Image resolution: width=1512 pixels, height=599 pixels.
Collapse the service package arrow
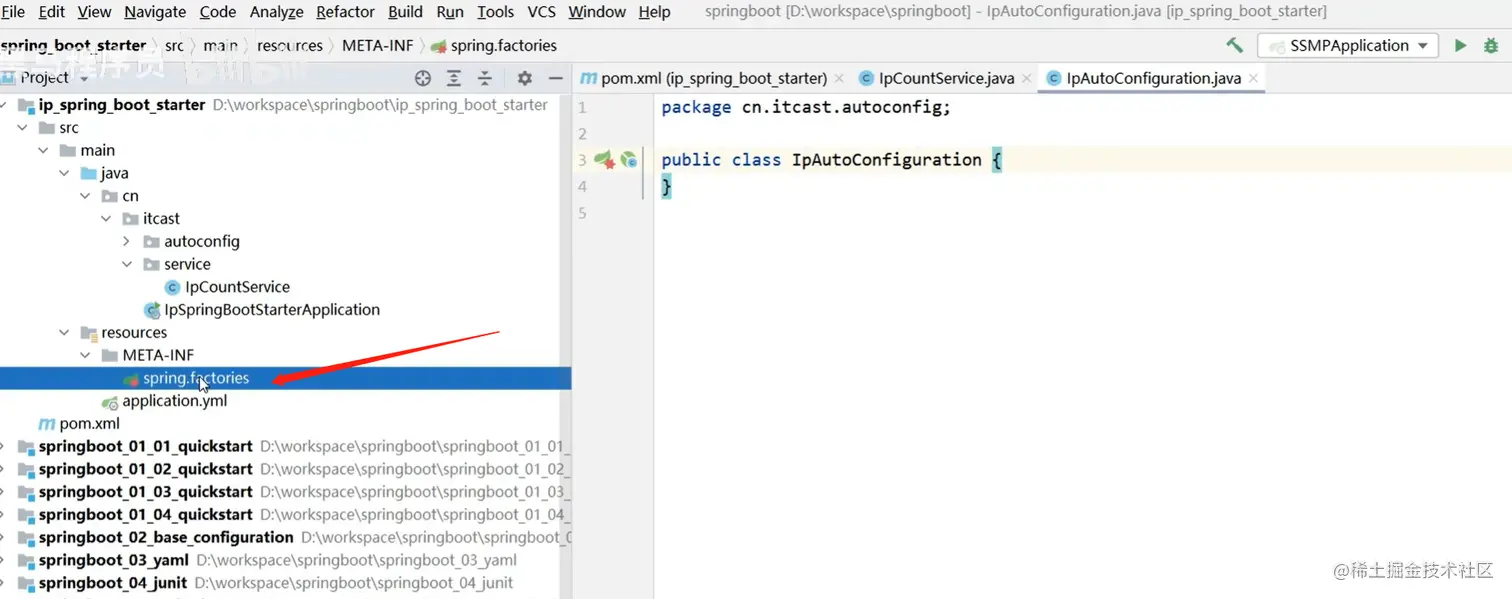point(127,264)
